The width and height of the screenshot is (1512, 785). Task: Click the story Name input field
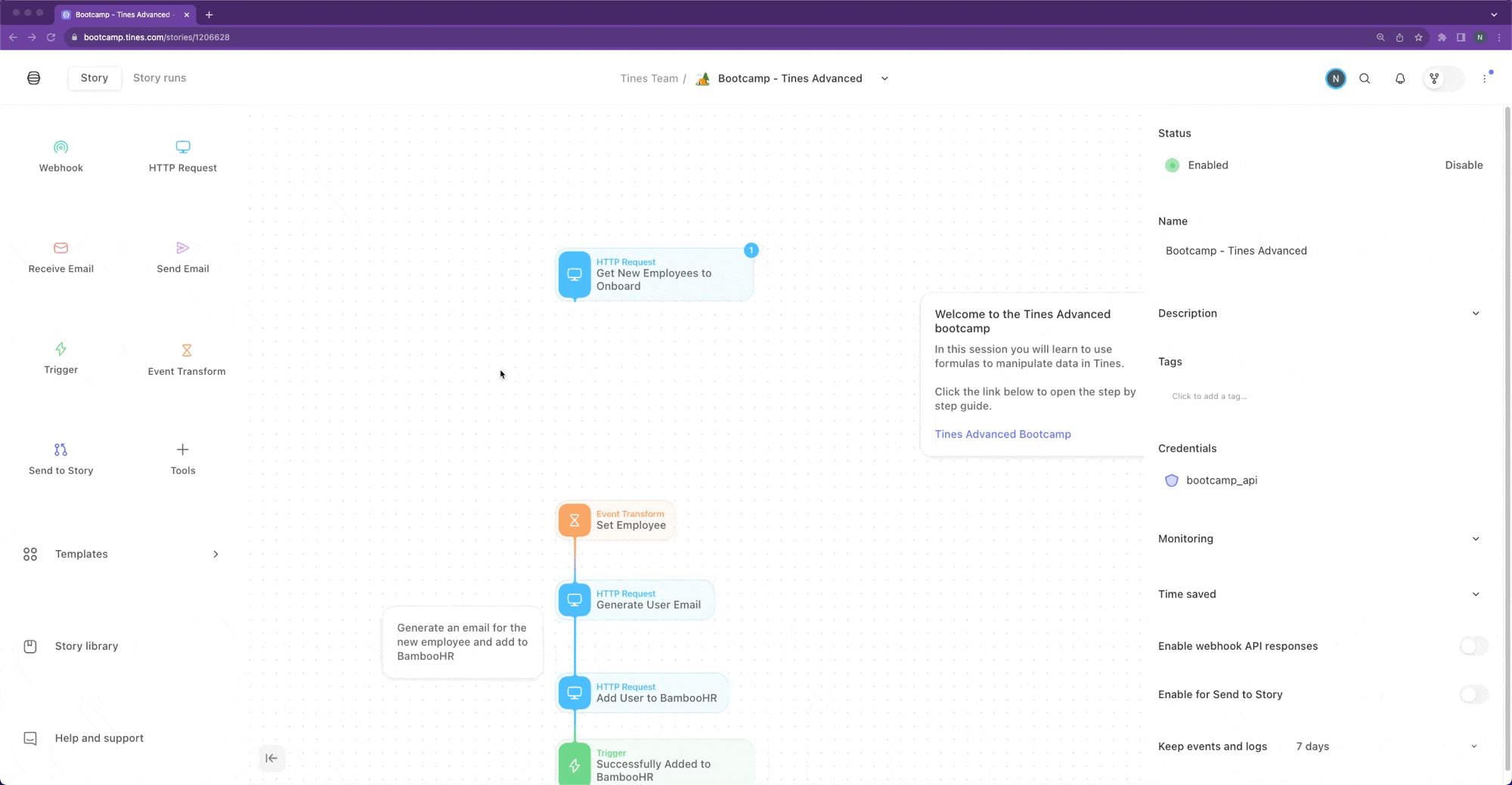point(1321,251)
